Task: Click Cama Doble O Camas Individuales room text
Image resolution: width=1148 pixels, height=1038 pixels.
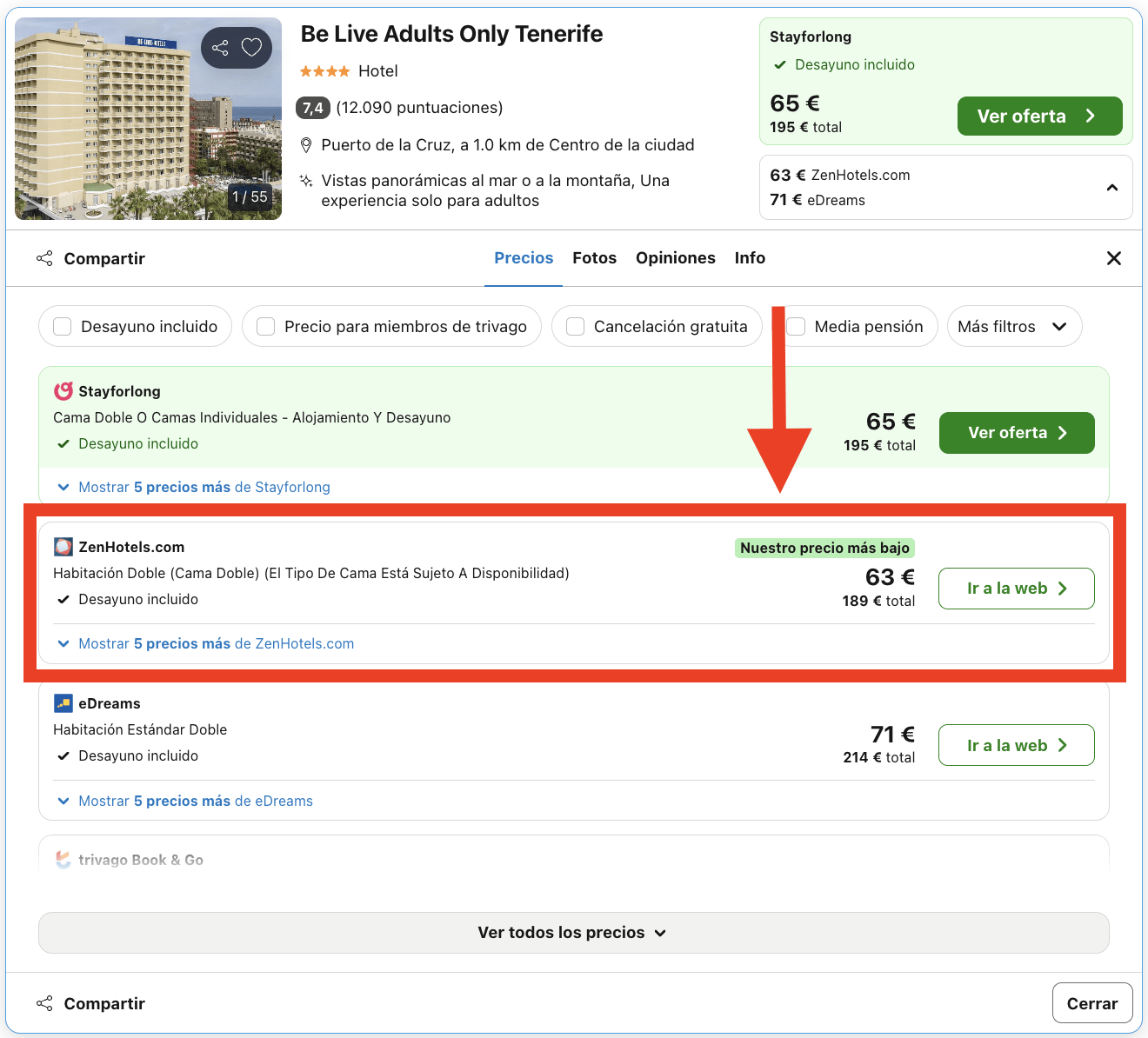Action: click(252, 417)
